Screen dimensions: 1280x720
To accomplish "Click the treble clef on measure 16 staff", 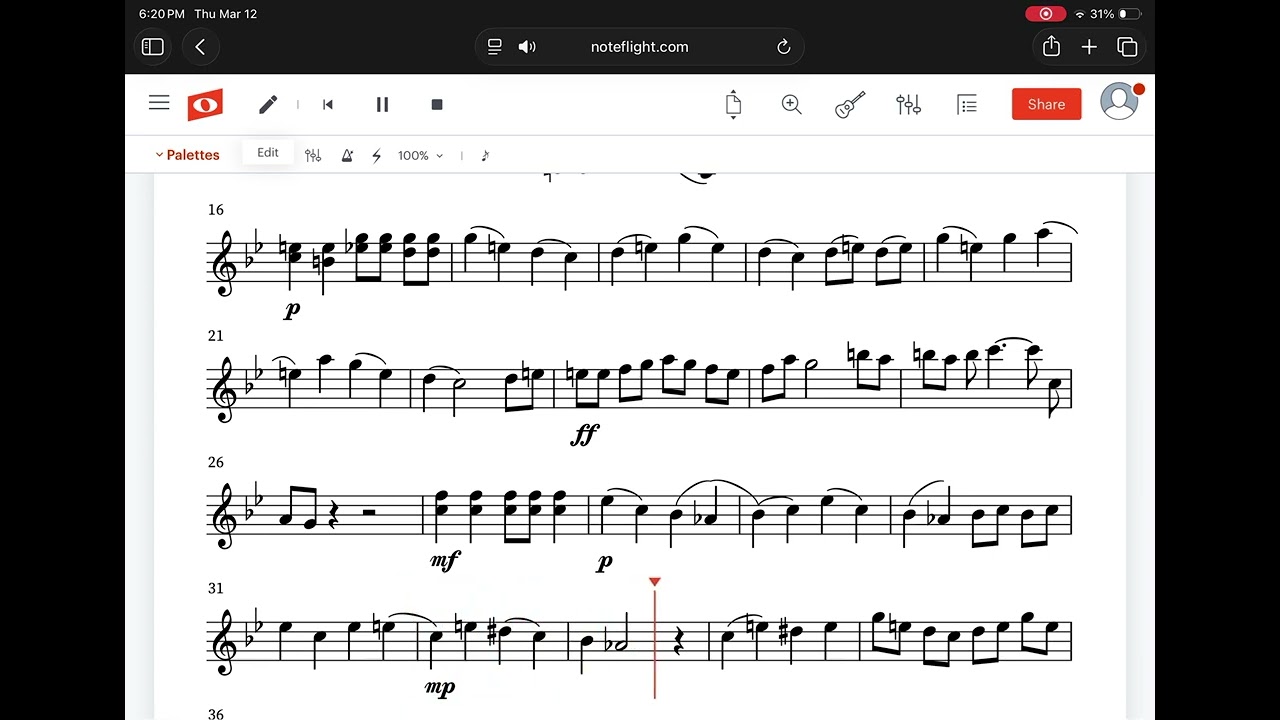I will 223,263.
